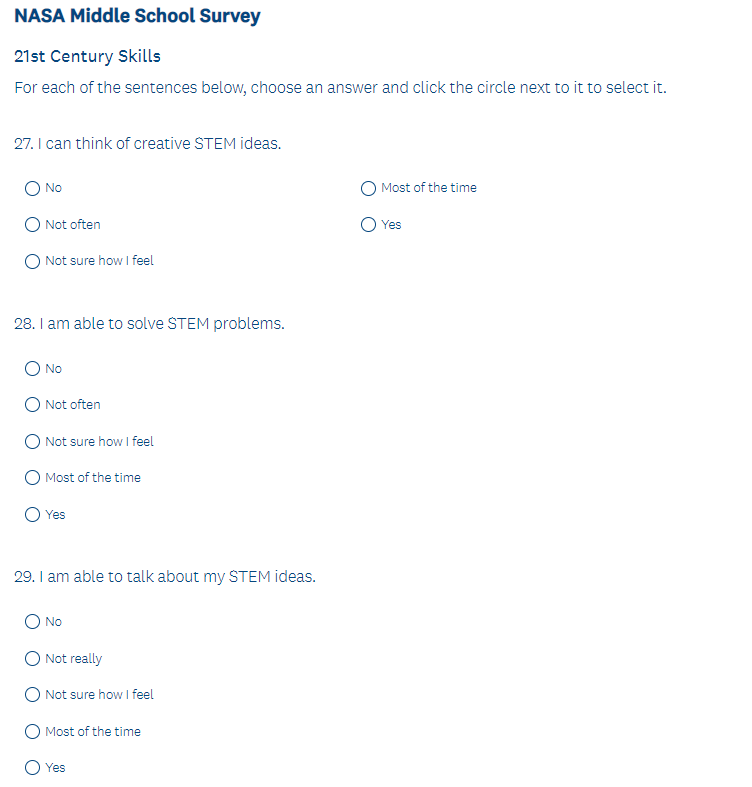Choose 'Not often' for creative STEM ideas
This screenshot has width=752, height=787.
[x=33, y=225]
